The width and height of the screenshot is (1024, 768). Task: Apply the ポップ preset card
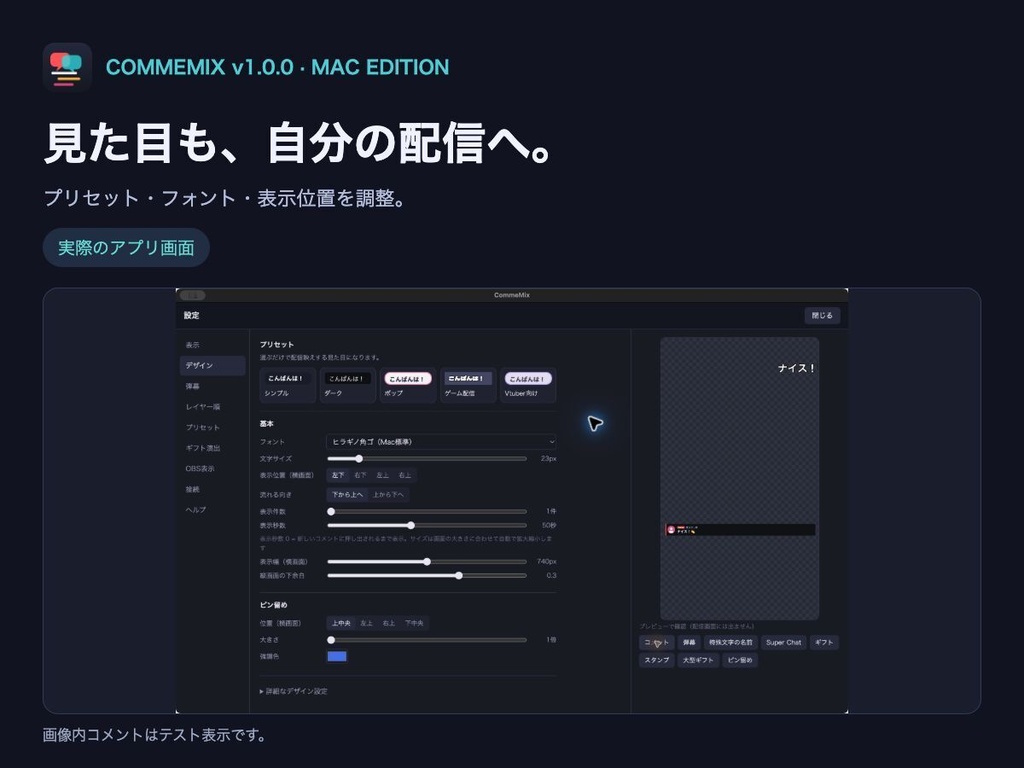click(408, 385)
